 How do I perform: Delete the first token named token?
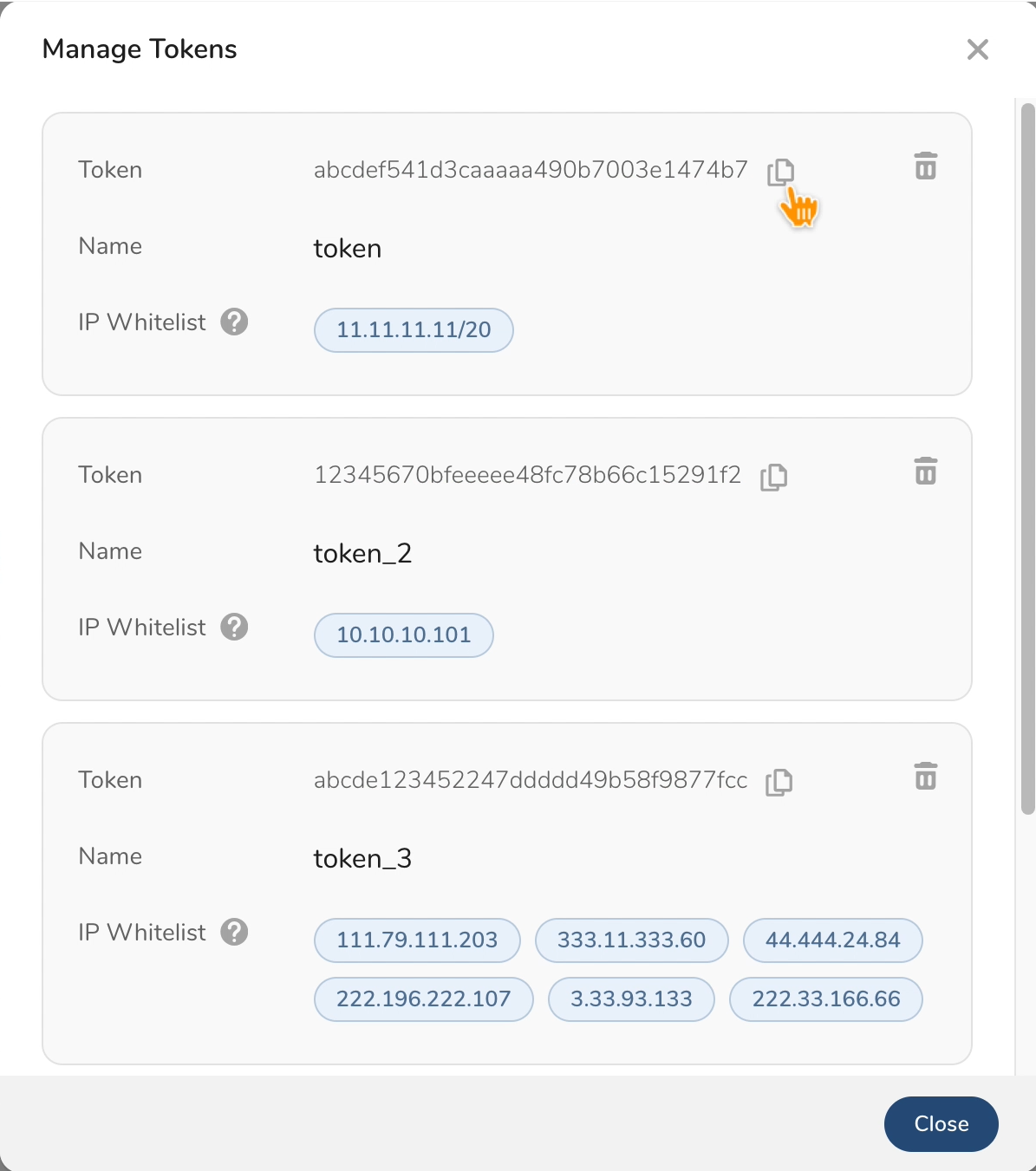(x=926, y=166)
